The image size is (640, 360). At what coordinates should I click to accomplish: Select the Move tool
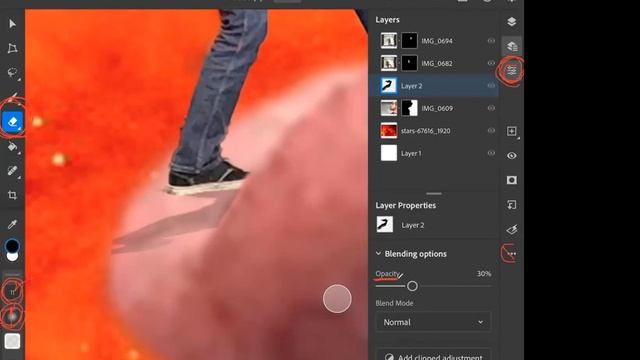[12, 24]
